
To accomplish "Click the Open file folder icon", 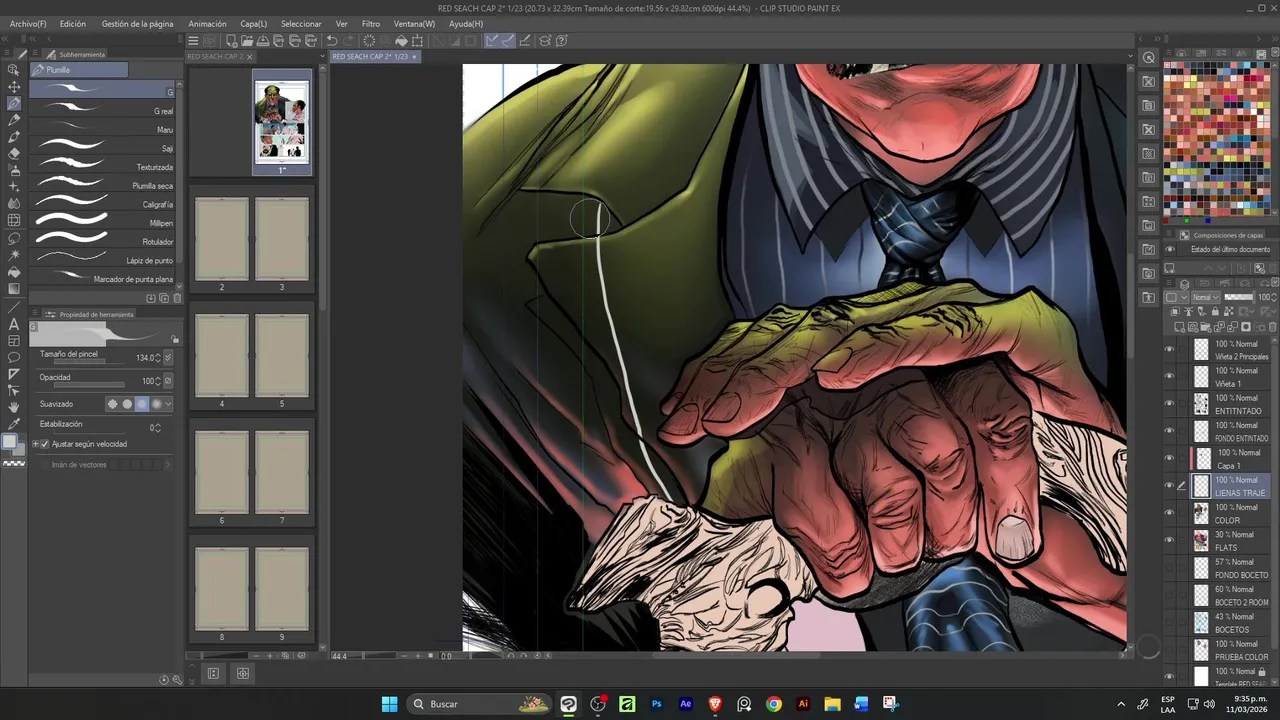I will [247, 41].
